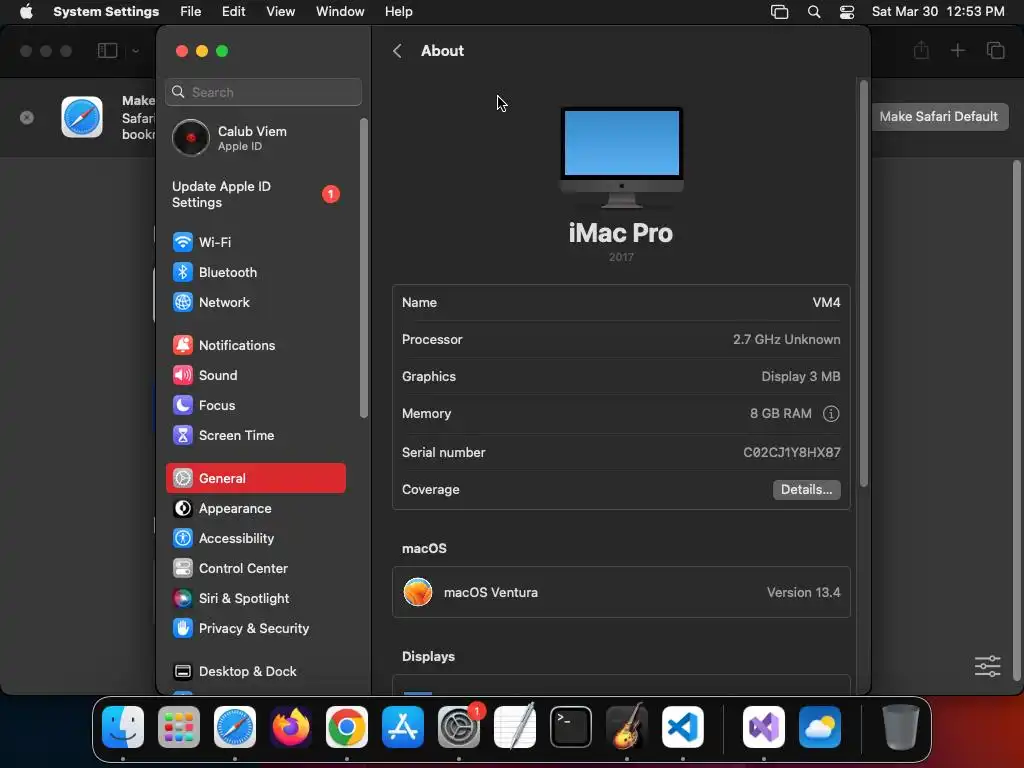Viewport: 1024px width, 768px height.
Task: Launch Google Chrome from the Dock
Action: tap(347, 727)
